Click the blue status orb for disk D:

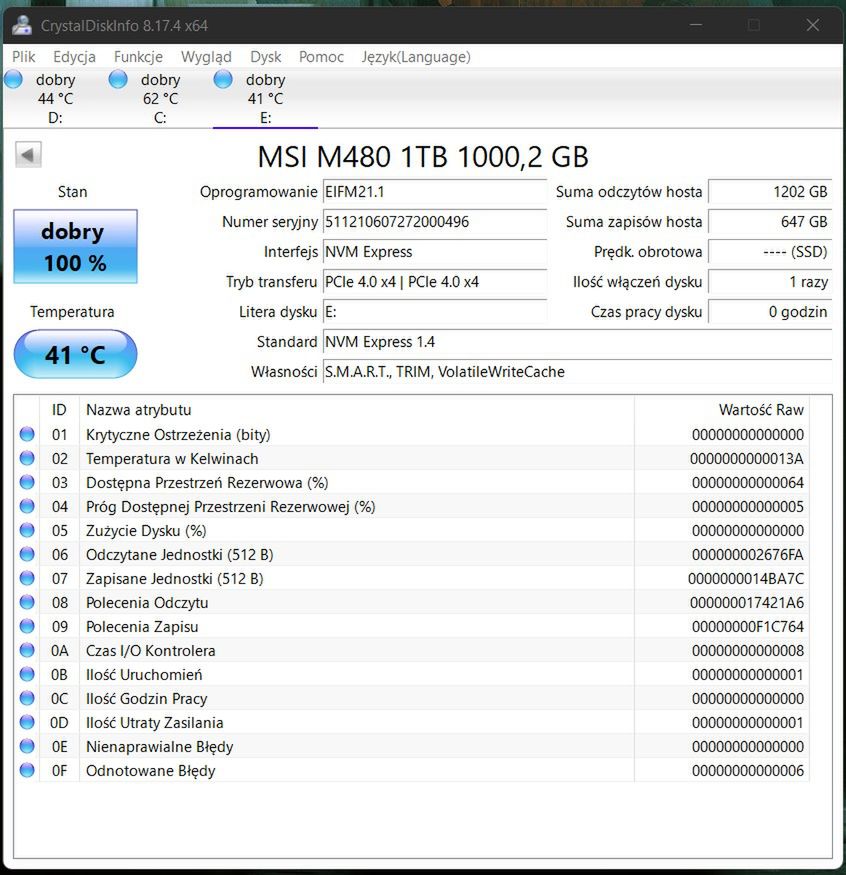[13, 79]
